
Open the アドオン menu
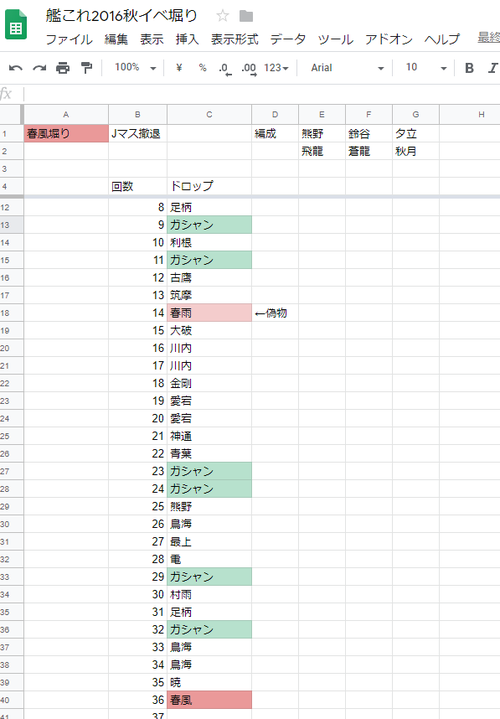389,39
